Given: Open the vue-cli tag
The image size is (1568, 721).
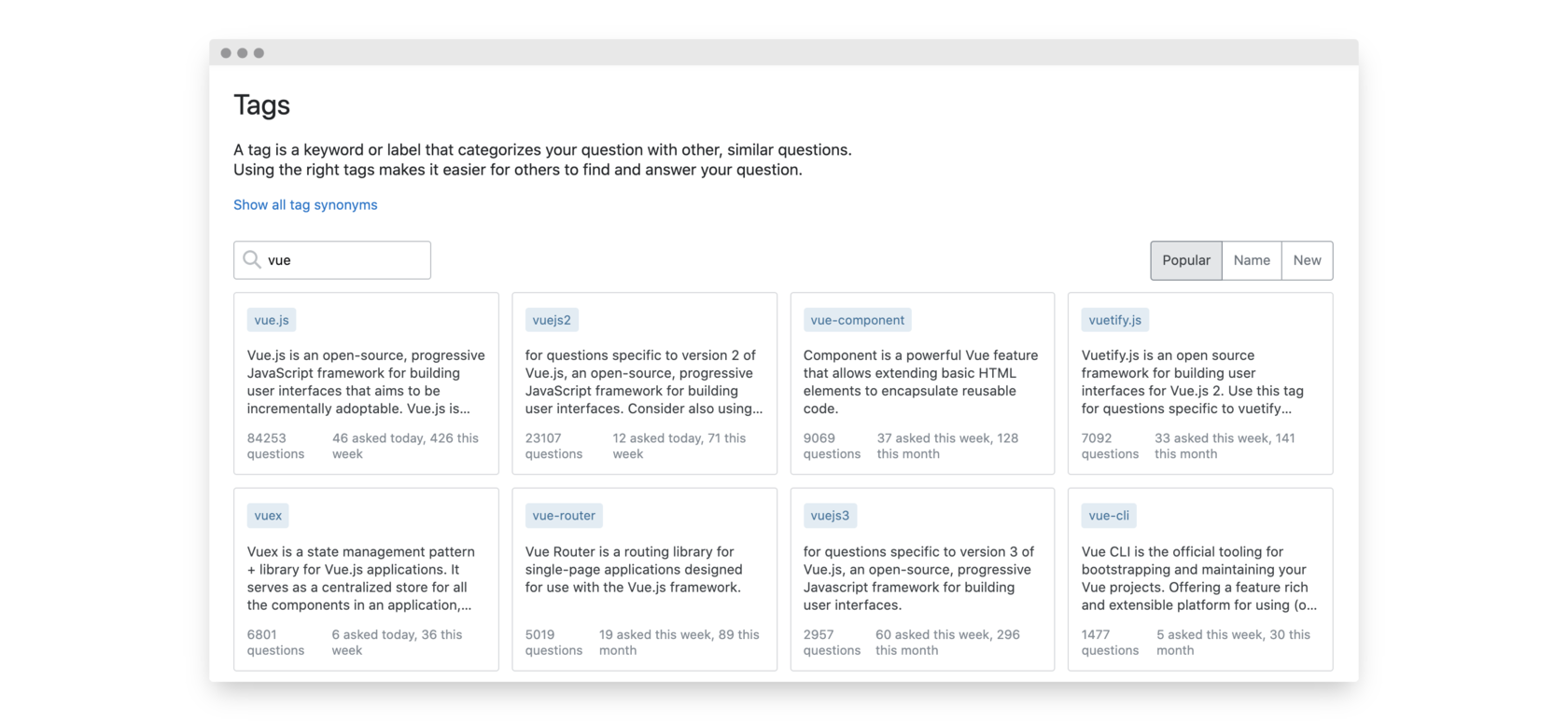Looking at the screenshot, I should click(x=1109, y=516).
